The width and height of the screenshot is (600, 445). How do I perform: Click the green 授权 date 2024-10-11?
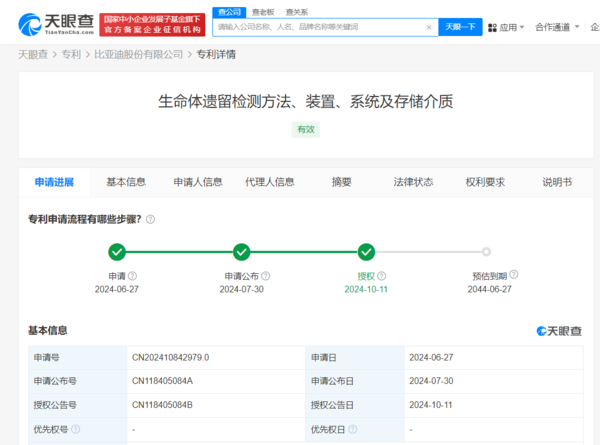[x=366, y=290]
